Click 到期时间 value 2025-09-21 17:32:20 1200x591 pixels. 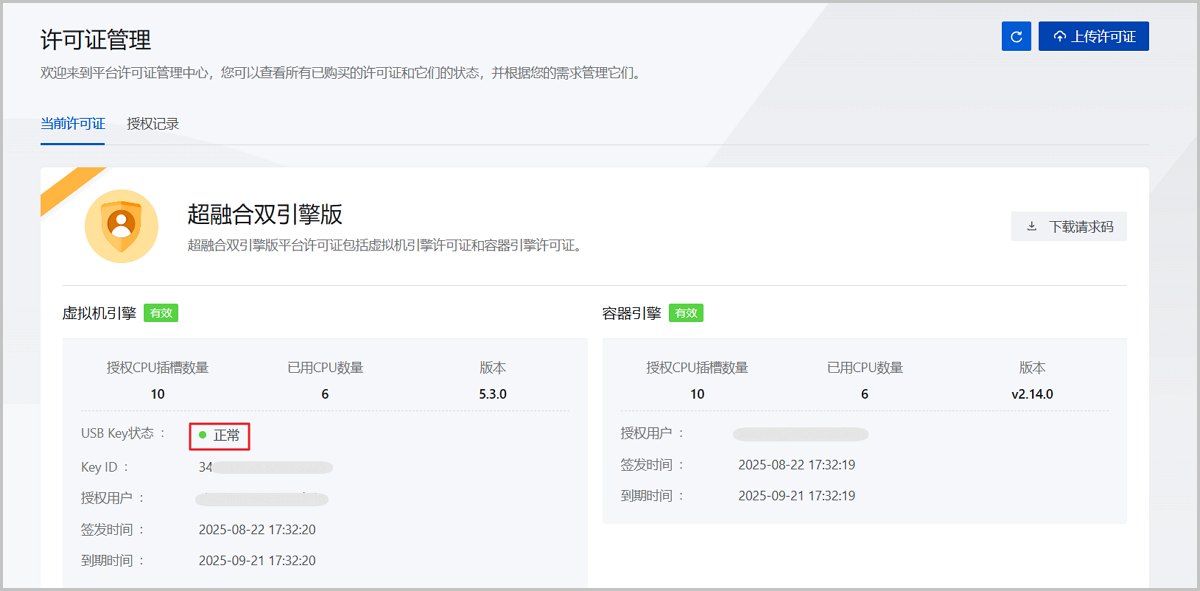[x=257, y=561]
